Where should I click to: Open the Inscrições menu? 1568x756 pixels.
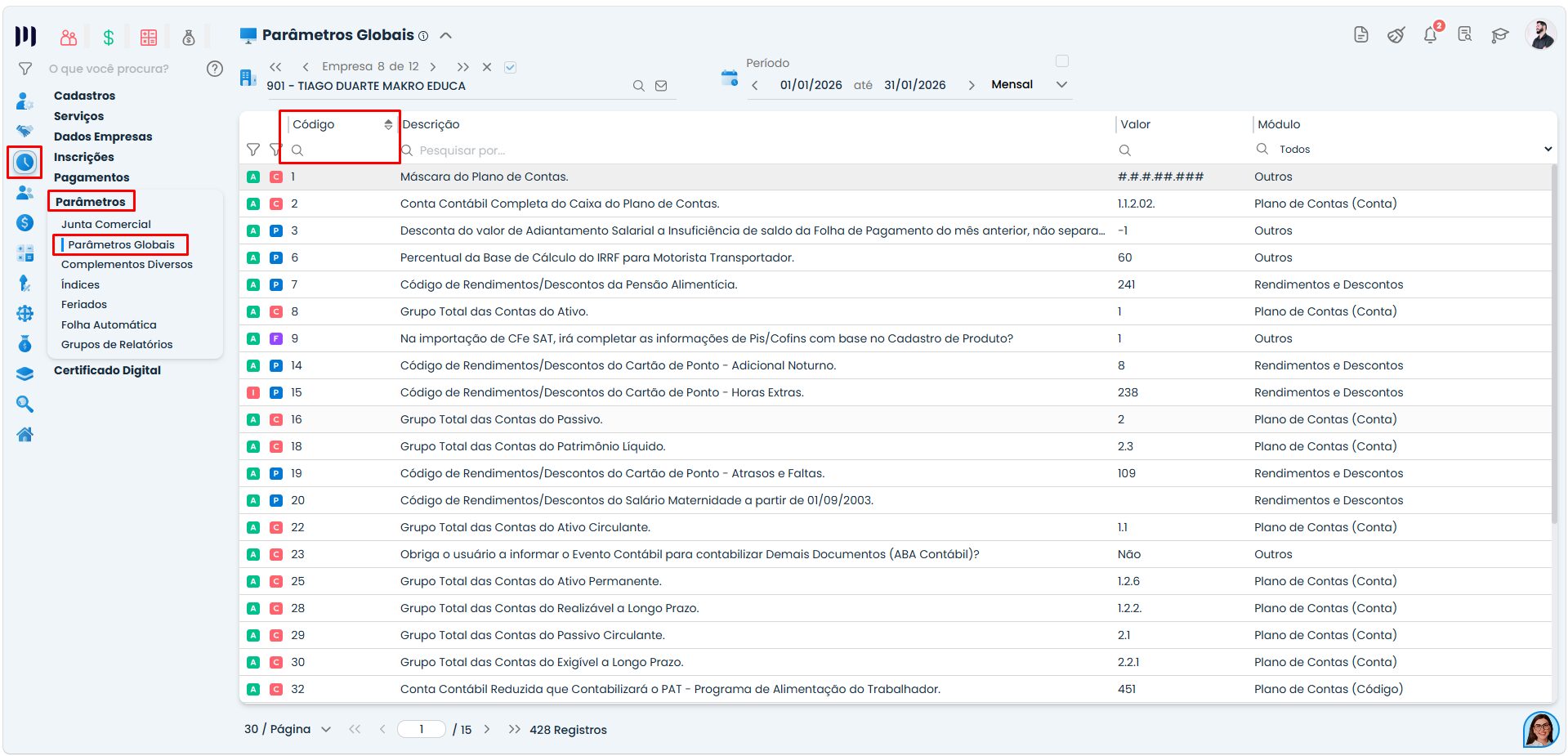pyautogui.click(x=83, y=157)
